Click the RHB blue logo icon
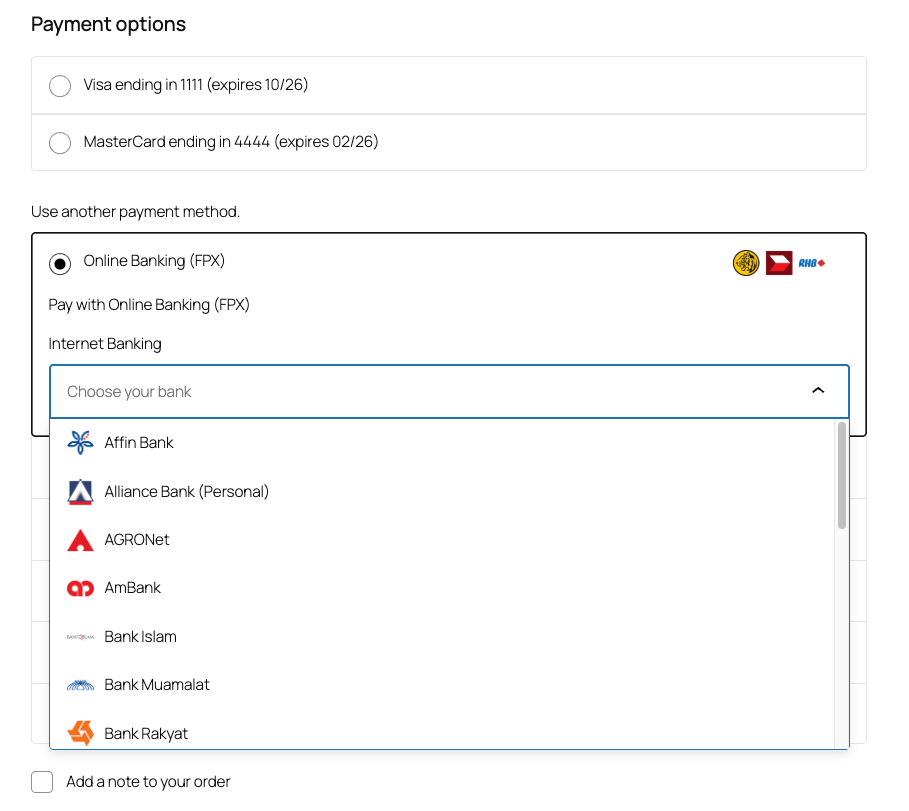Image resolution: width=909 pixels, height=811 pixels. 811,263
